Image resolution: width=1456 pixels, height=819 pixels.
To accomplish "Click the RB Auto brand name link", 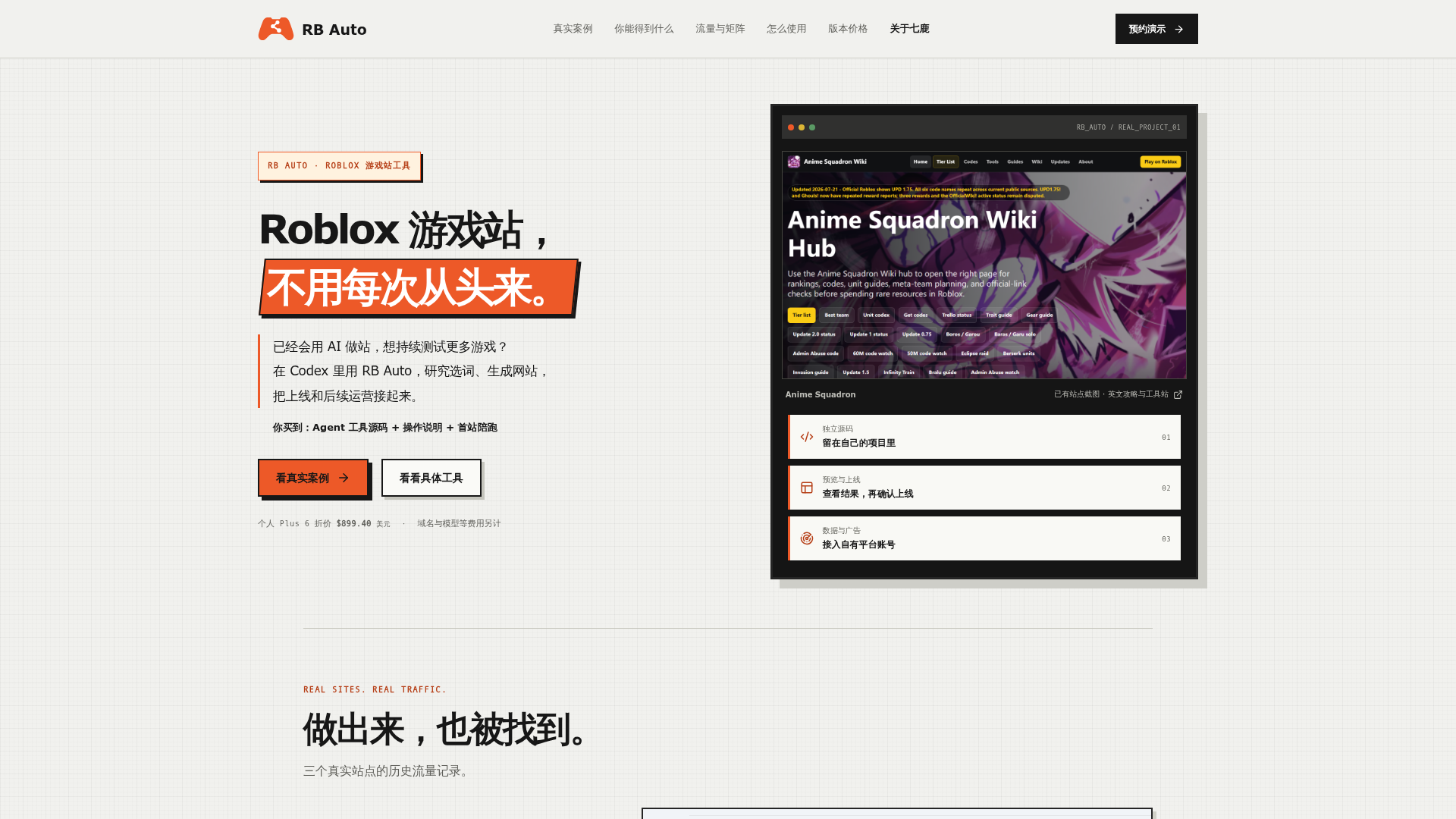I will (334, 30).
